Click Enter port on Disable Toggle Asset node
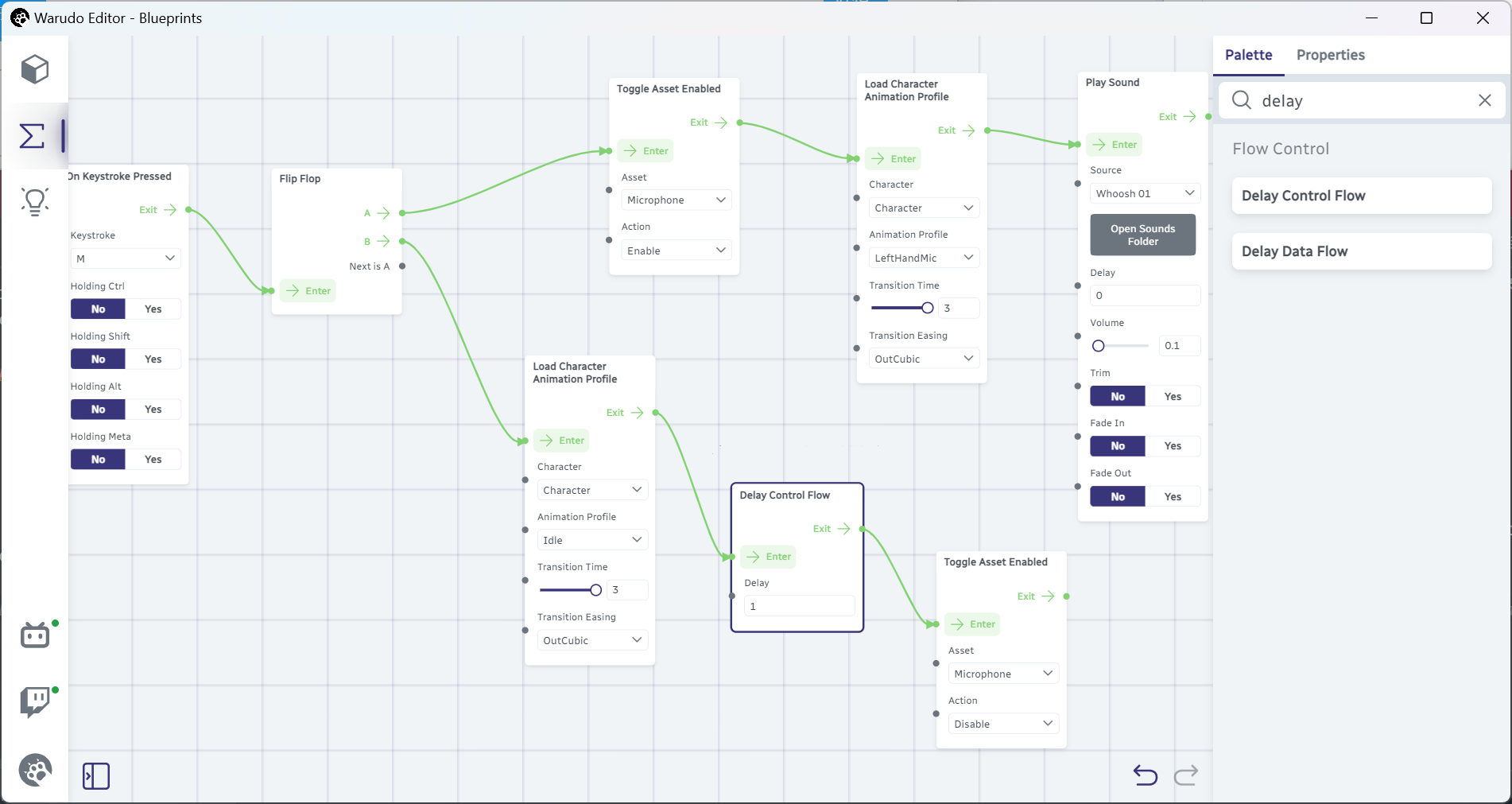This screenshot has height=804, width=1512. click(x=972, y=624)
